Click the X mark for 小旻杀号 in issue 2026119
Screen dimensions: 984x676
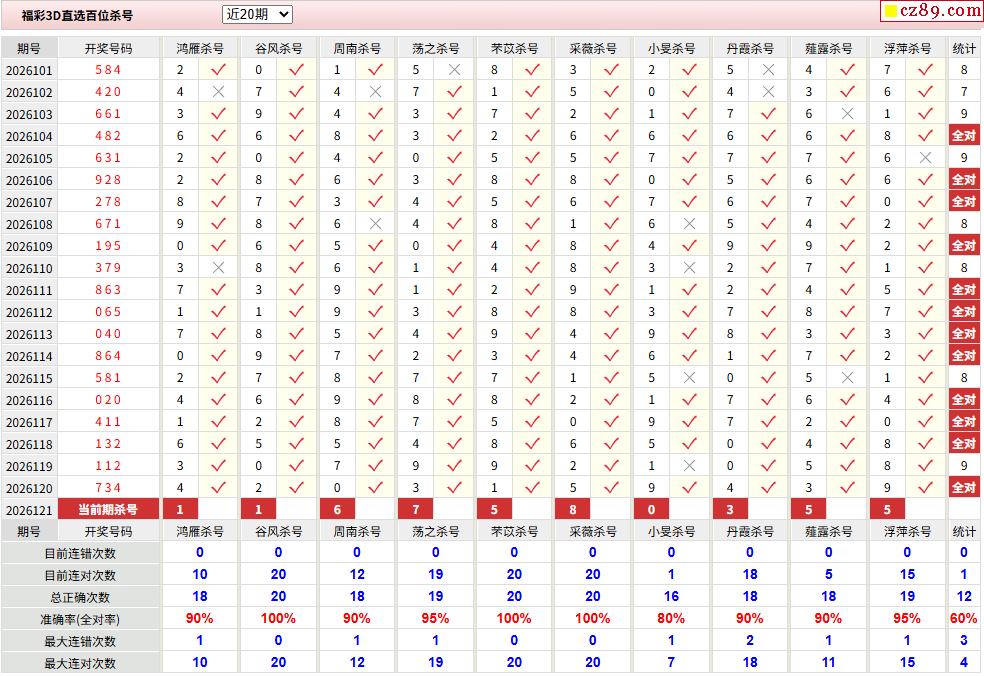click(689, 466)
